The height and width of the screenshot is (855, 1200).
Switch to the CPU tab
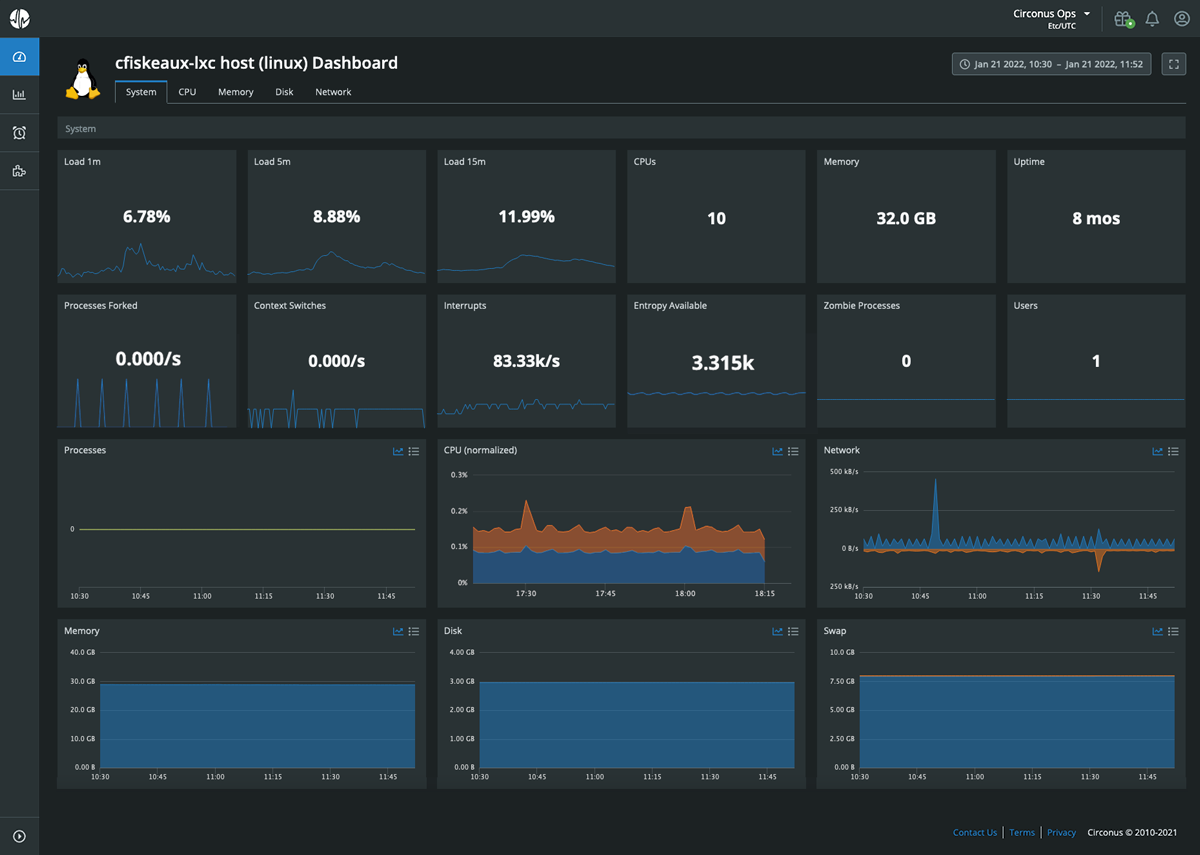coord(187,91)
